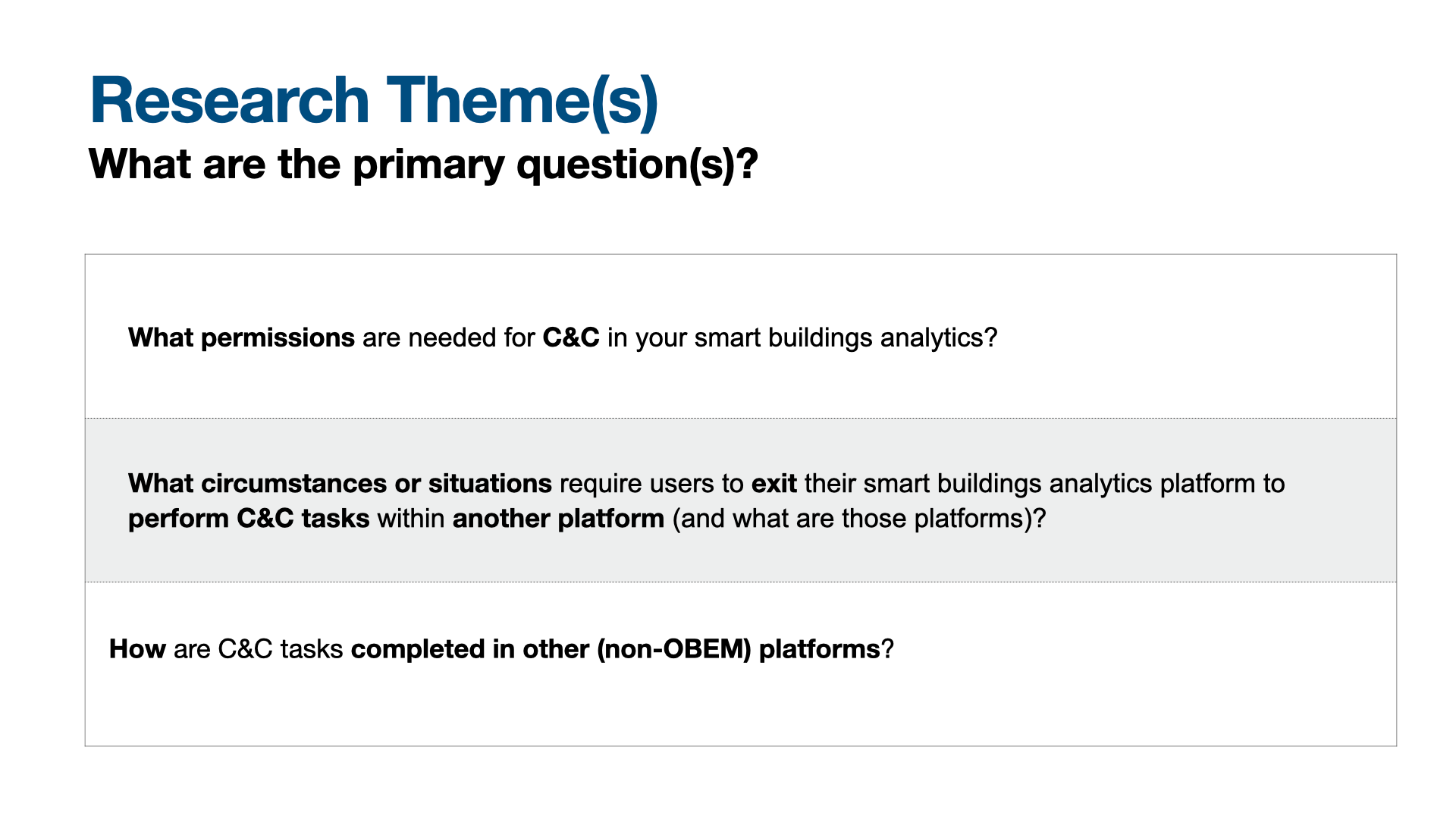Click the 'Research Theme(s)' slide title
Image resolution: width=1456 pixels, height=819 pixels.
(374, 101)
